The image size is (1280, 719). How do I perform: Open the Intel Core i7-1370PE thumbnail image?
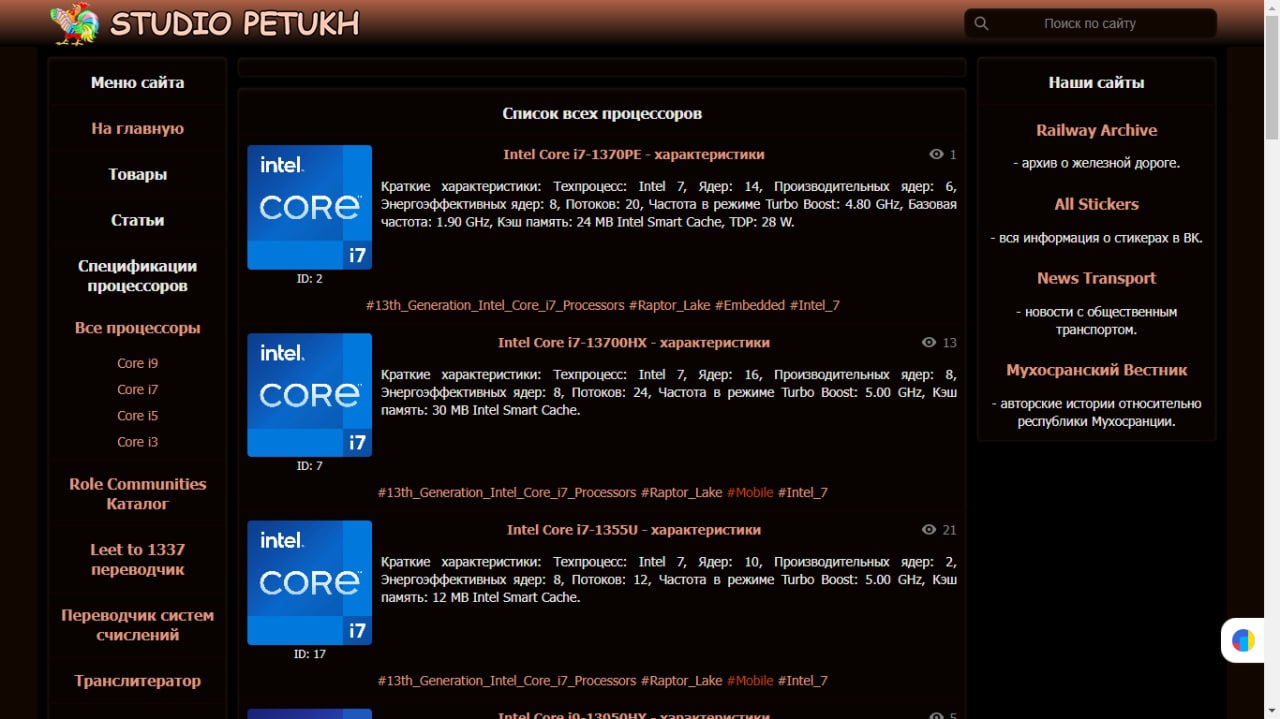click(x=310, y=207)
